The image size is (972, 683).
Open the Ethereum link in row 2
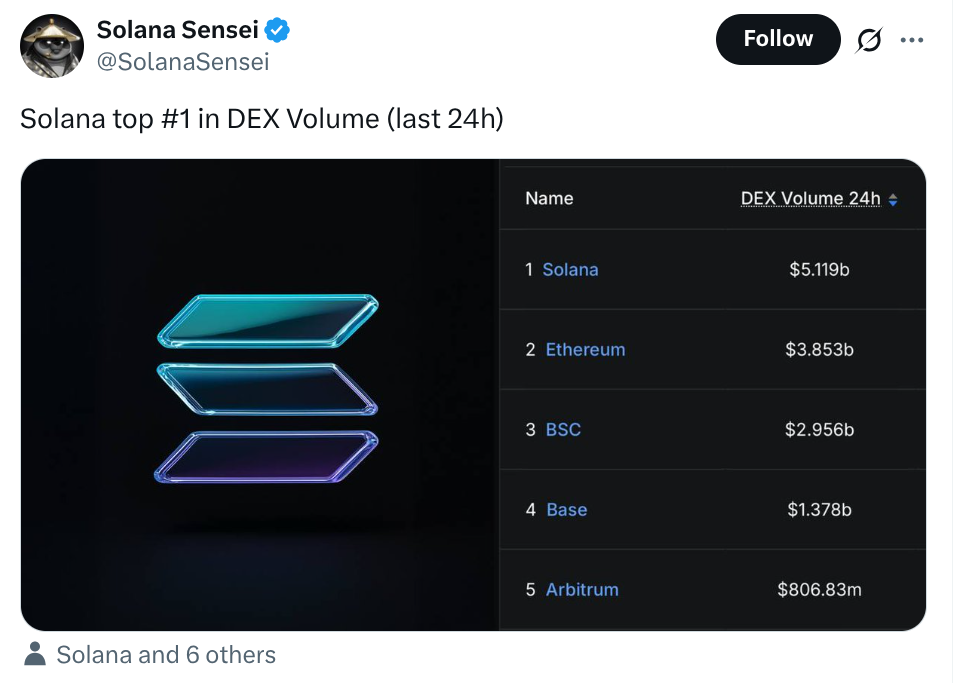pos(585,349)
